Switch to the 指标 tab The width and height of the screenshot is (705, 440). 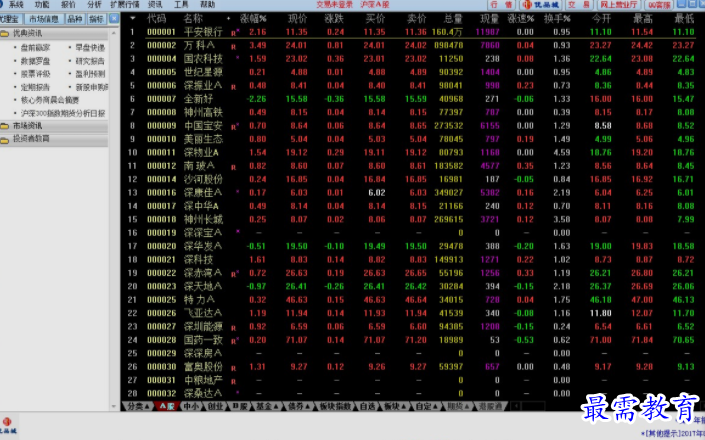[96, 19]
